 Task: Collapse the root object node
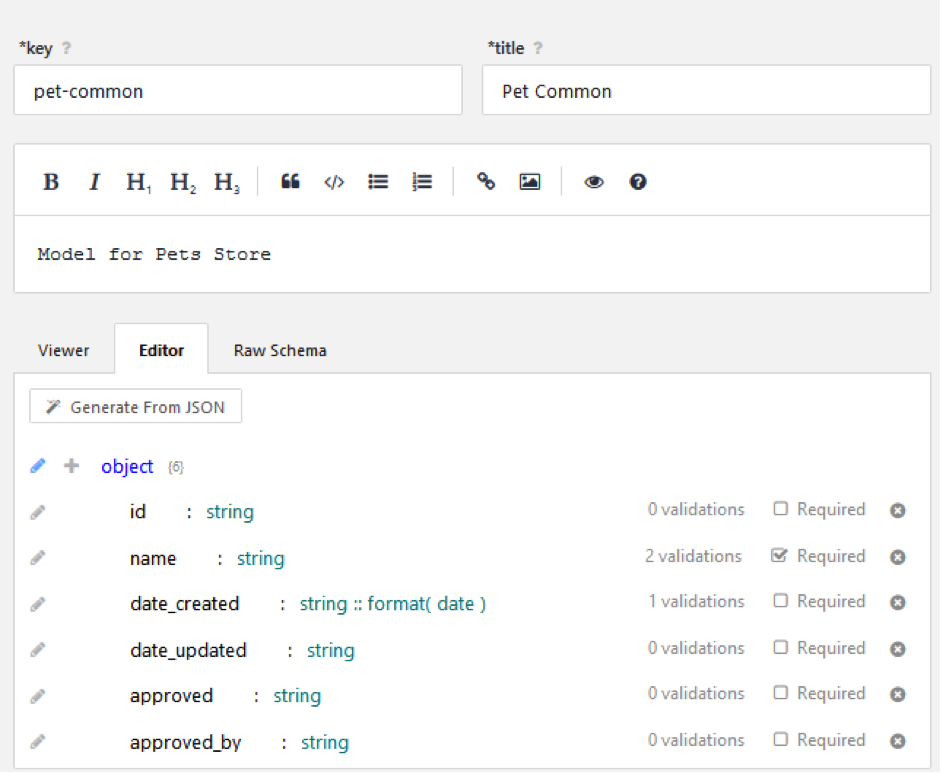tap(127, 467)
